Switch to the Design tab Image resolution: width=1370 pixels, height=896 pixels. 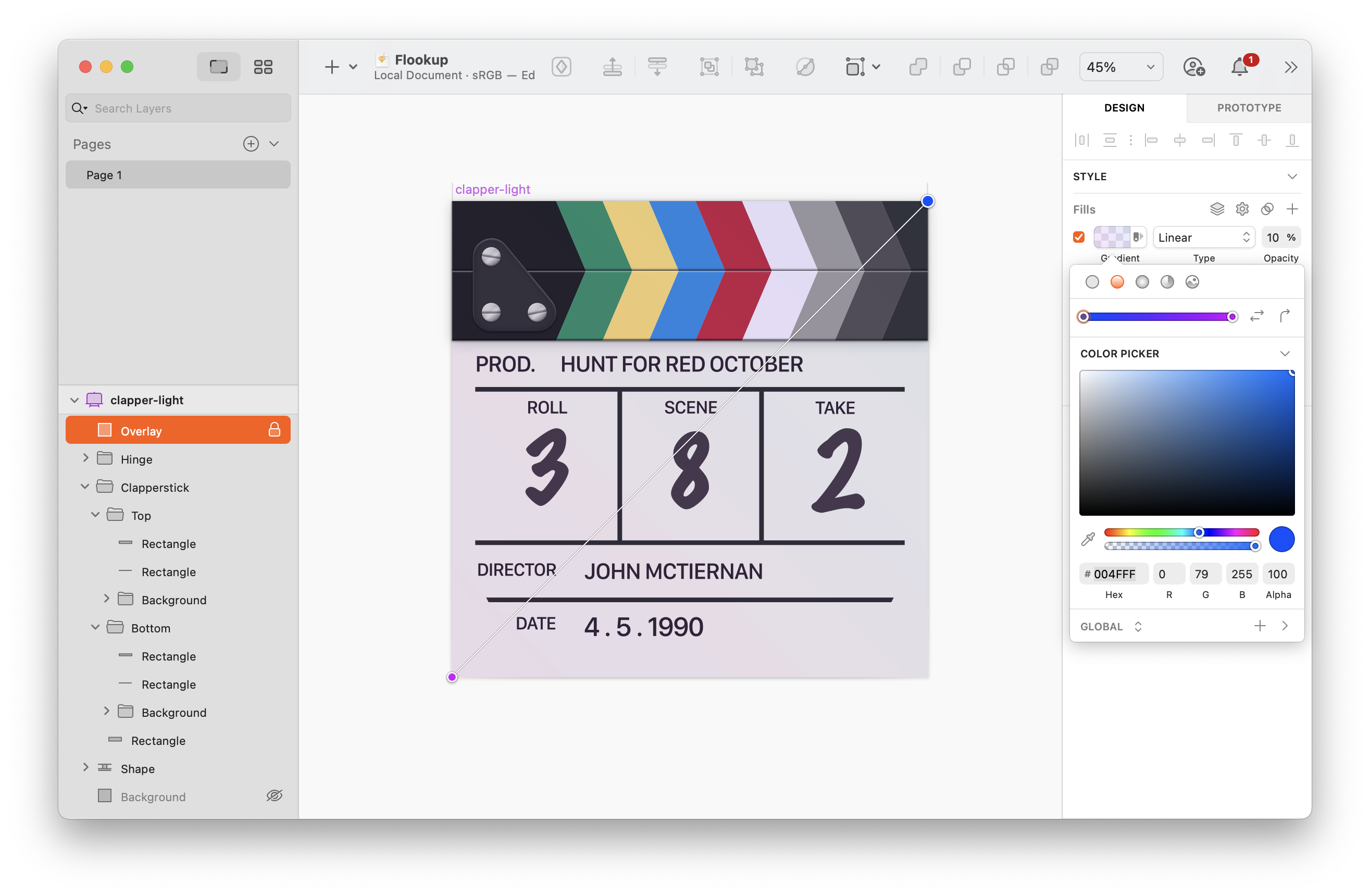click(1124, 108)
